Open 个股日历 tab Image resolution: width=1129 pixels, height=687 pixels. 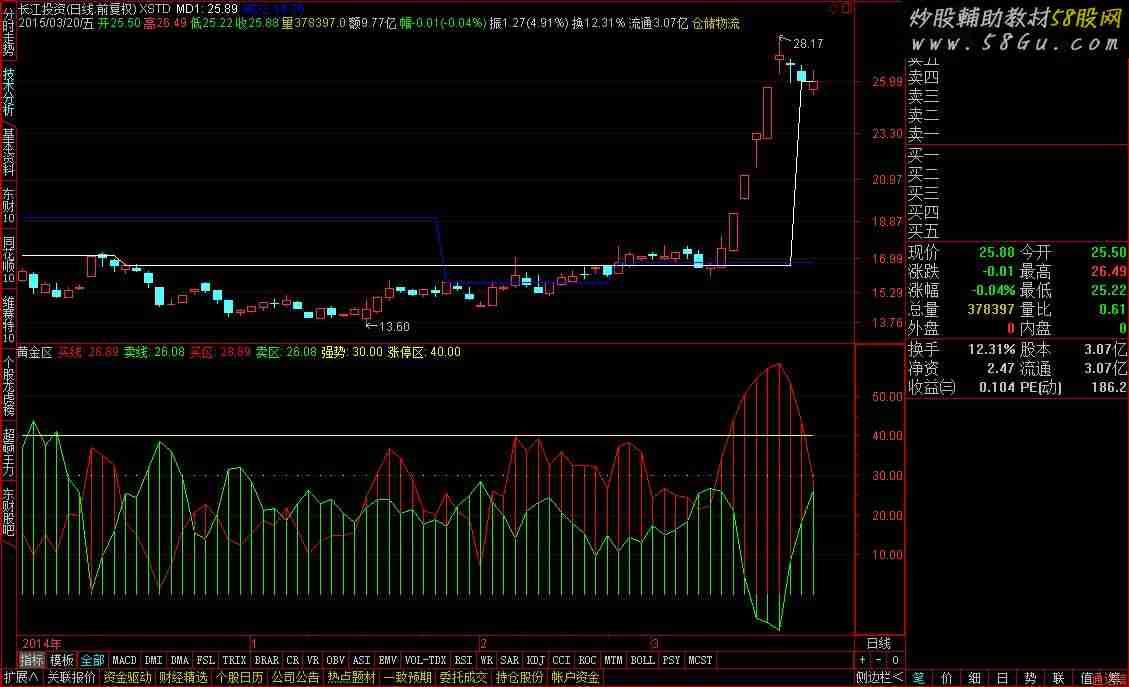(240, 677)
